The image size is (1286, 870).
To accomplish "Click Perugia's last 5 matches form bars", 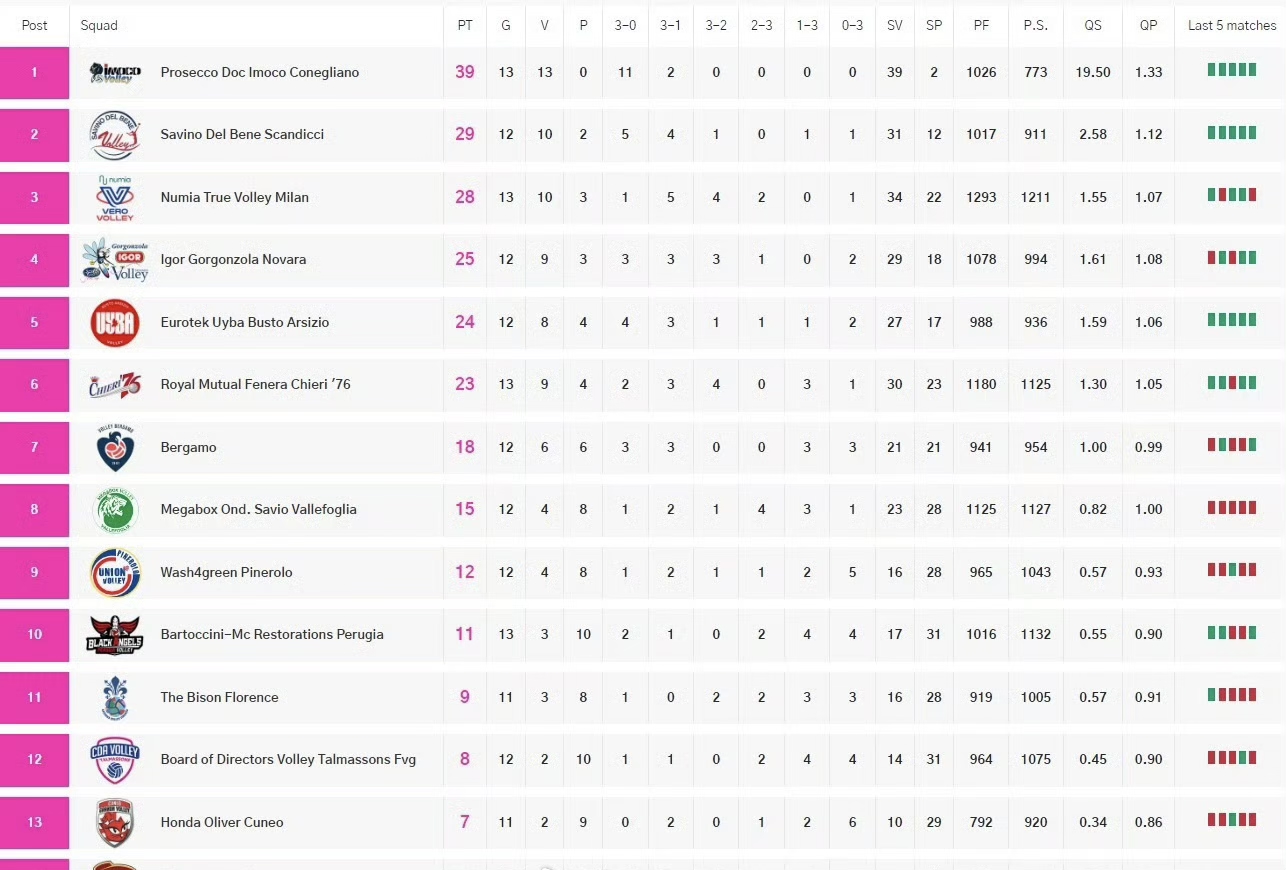I will pos(1232,632).
